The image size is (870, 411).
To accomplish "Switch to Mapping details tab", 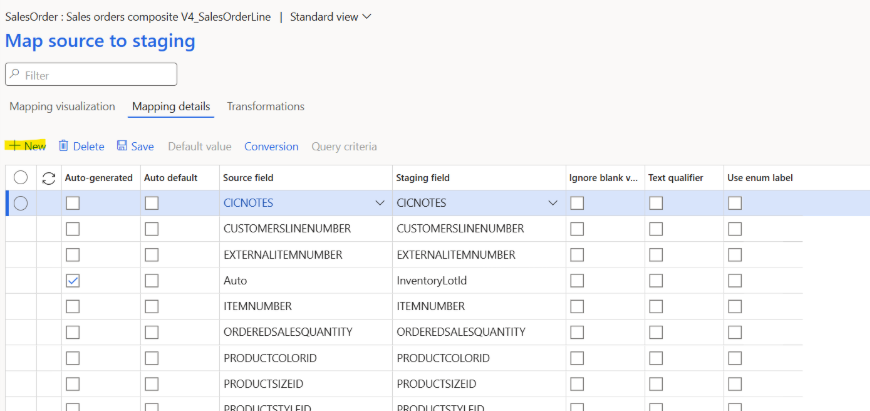I will (171, 106).
